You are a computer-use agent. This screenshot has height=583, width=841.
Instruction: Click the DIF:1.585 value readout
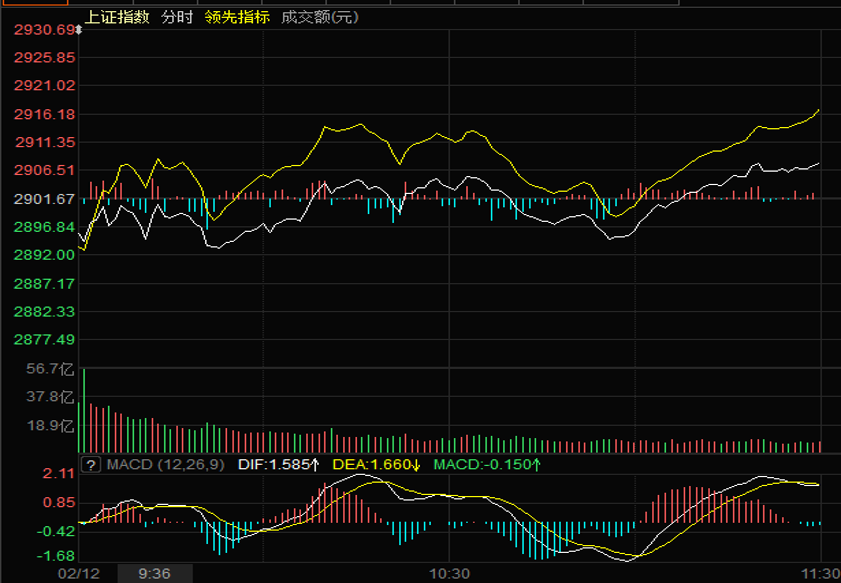click(277, 464)
